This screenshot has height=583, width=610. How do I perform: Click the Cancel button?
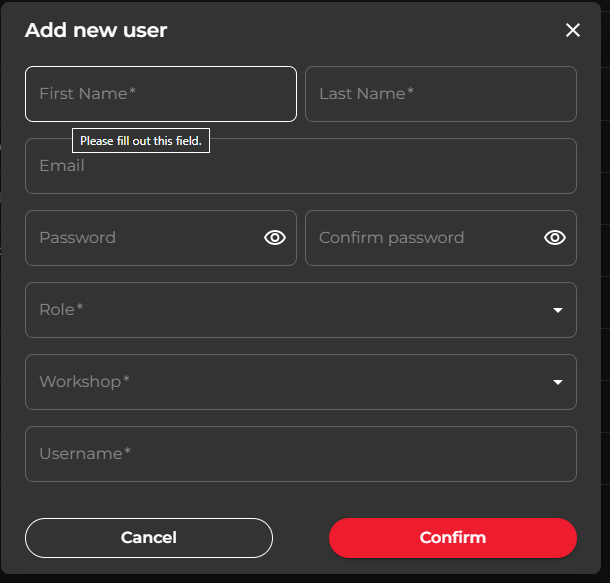[149, 538]
